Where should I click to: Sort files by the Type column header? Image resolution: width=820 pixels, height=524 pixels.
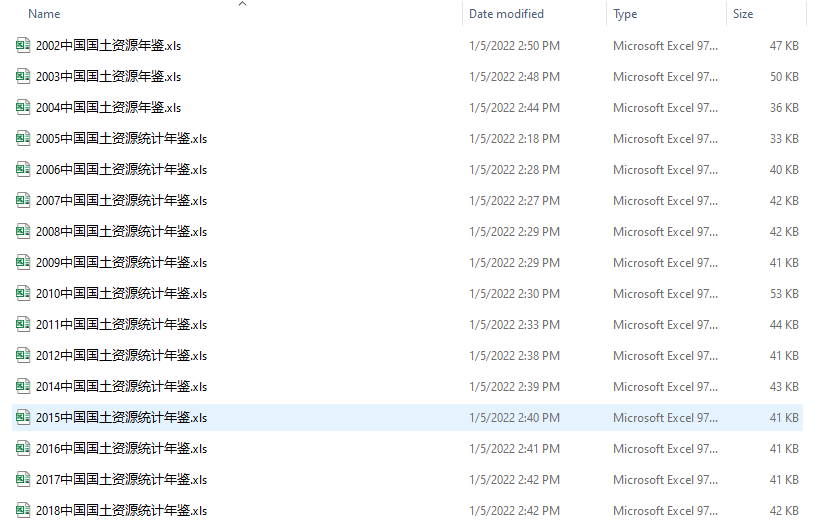[x=625, y=14]
